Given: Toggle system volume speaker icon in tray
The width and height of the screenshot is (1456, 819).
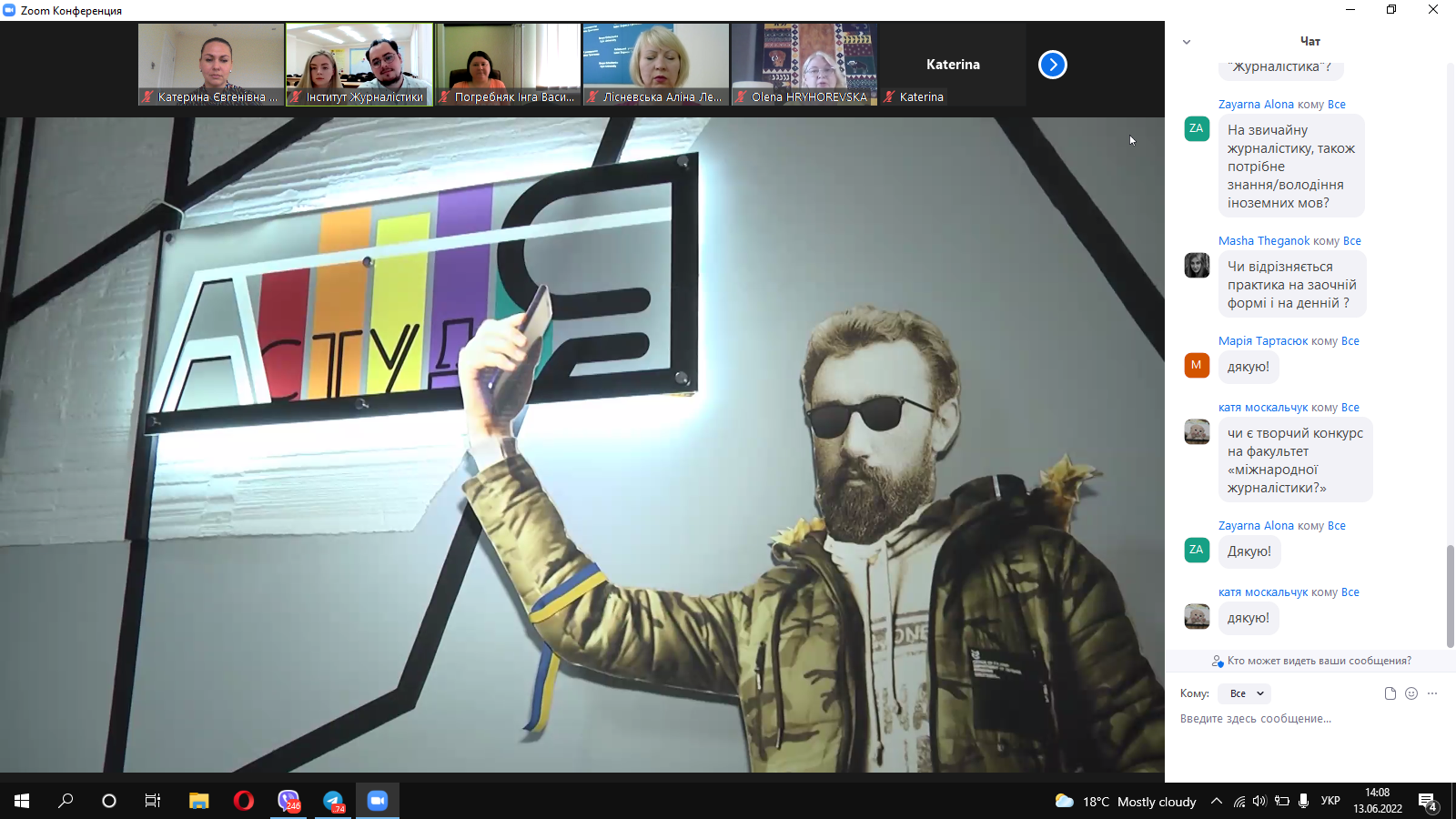Looking at the screenshot, I should tap(1259, 802).
